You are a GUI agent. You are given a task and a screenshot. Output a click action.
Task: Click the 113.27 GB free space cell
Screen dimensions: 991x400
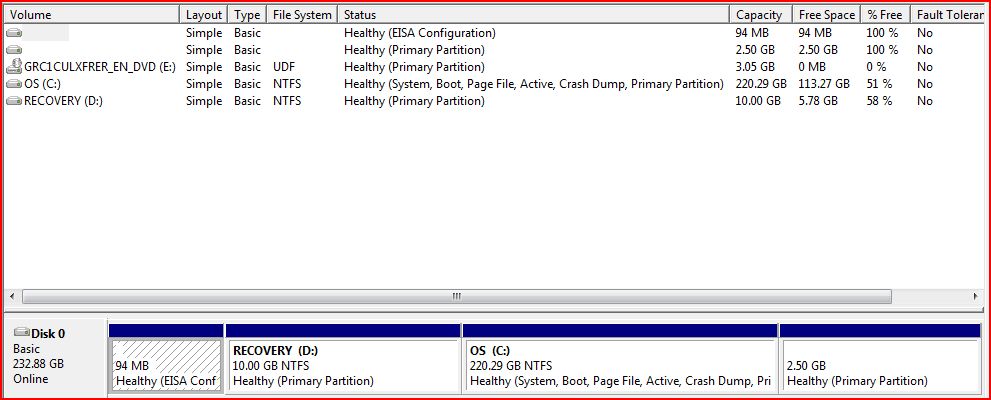[824, 83]
